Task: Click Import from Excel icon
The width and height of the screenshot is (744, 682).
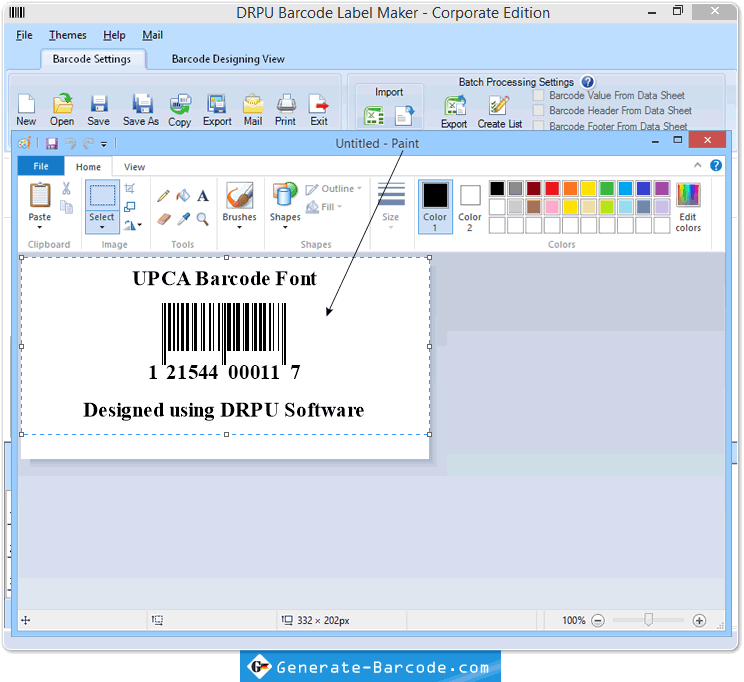Action: (x=374, y=116)
